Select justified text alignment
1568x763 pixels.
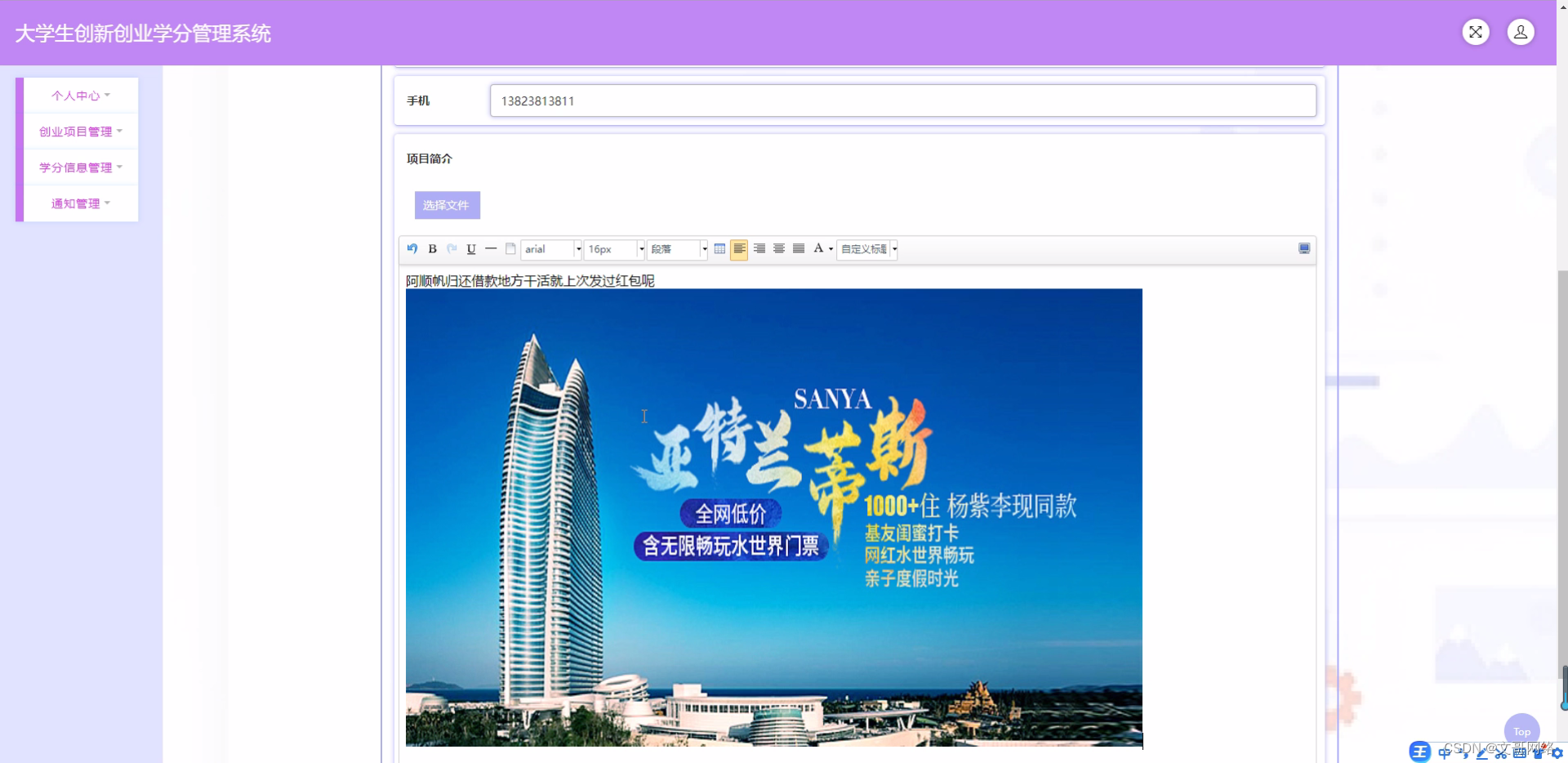tap(799, 249)
